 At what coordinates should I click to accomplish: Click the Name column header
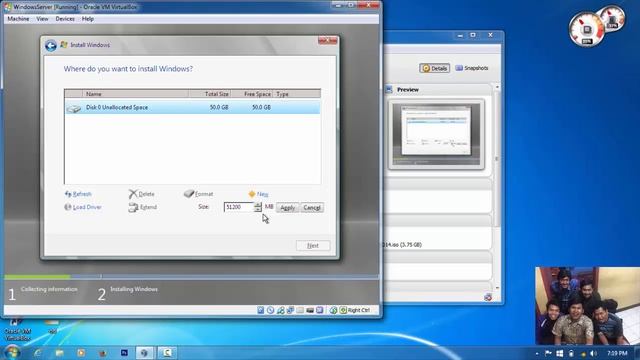coord(136,94)
